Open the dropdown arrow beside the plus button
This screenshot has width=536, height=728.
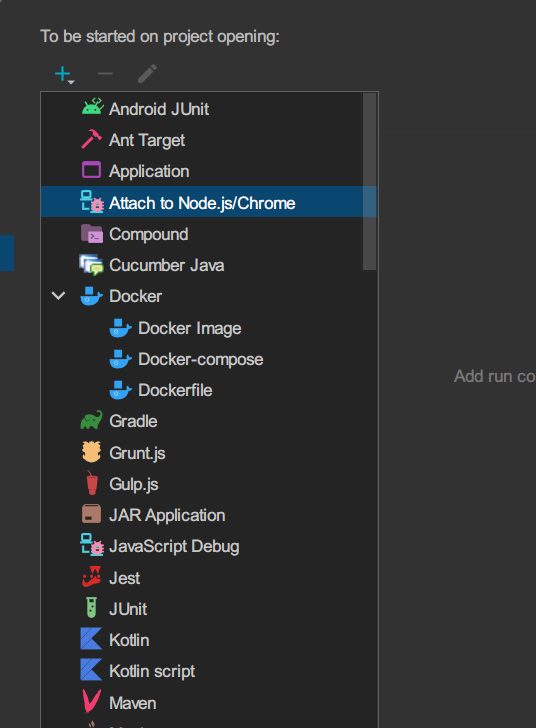71,82
